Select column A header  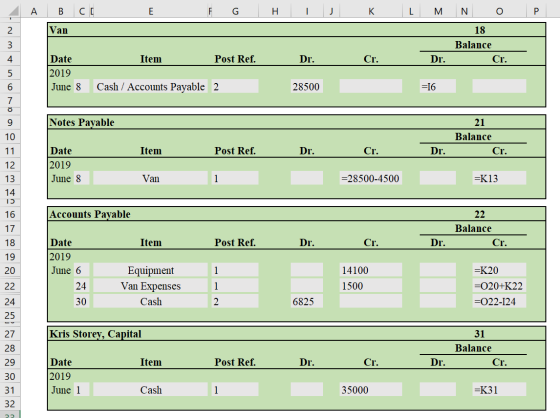pyautogui.click(x=34, y=11)
